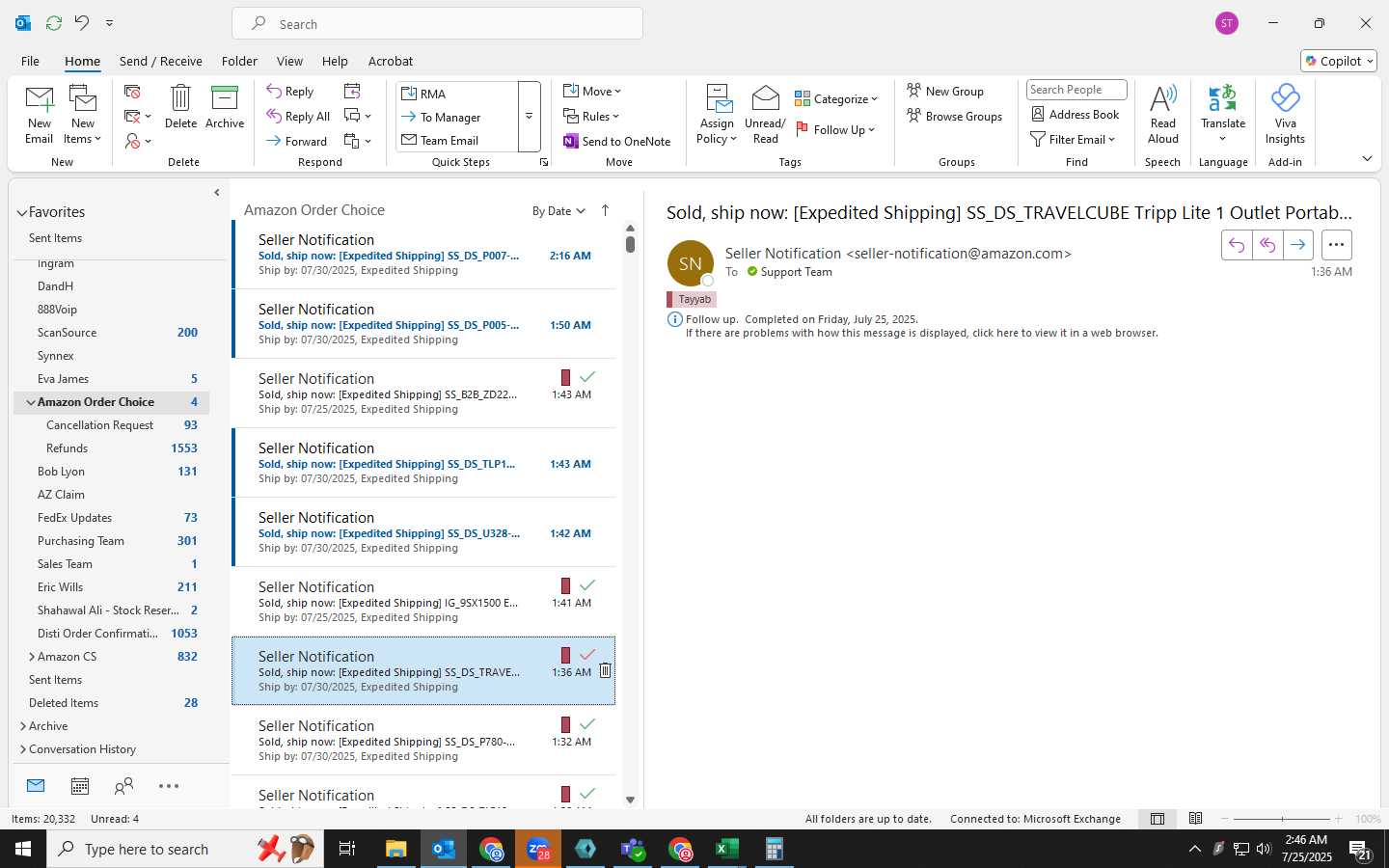
Task: Switch to Calendar view icon
Action: click(80, 786)
